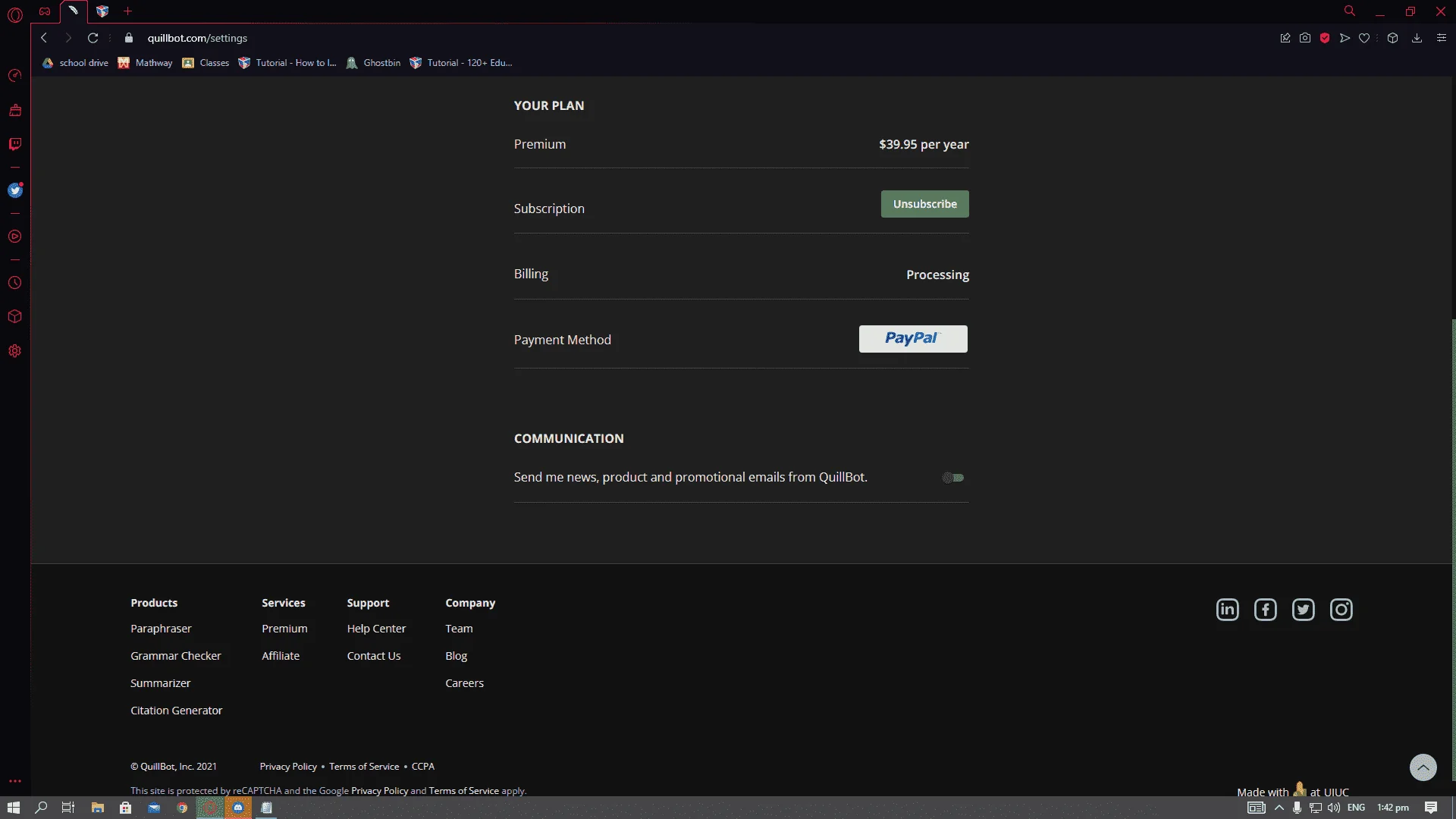Viewport: 1456px width, 819px height.
Task: Open the Blog footer link
Action: click(457, 656)
